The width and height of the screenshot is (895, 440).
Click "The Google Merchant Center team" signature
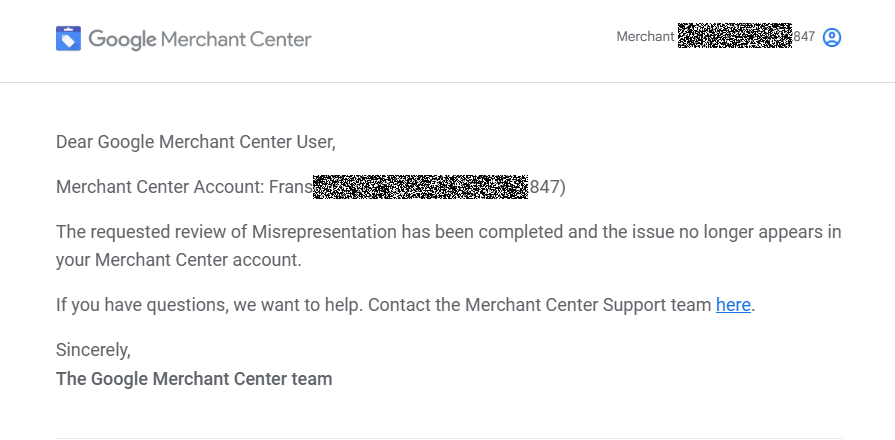(194, 379)
